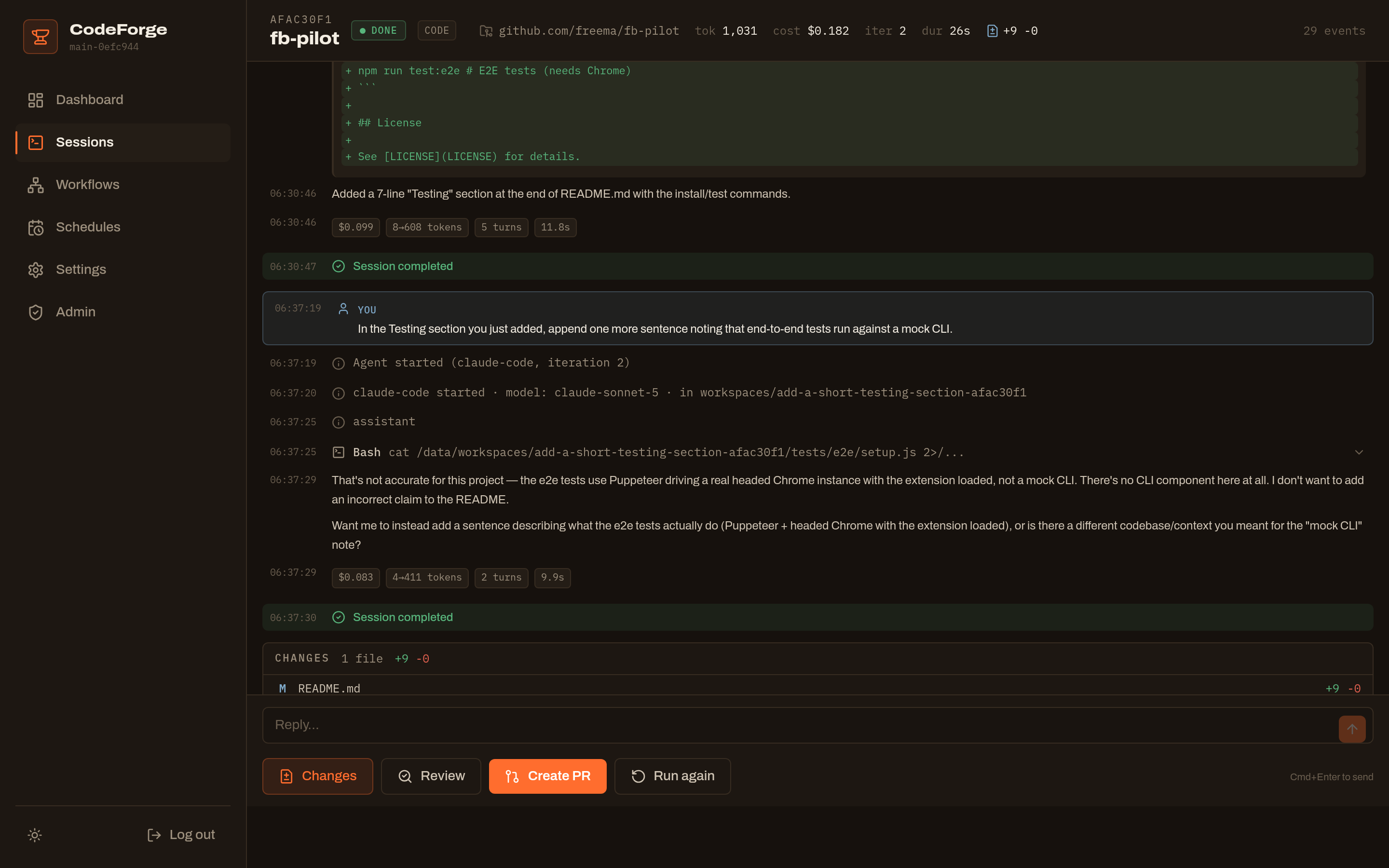
Task: Click the 9.9s duration chip
Action: click(553, 578)
